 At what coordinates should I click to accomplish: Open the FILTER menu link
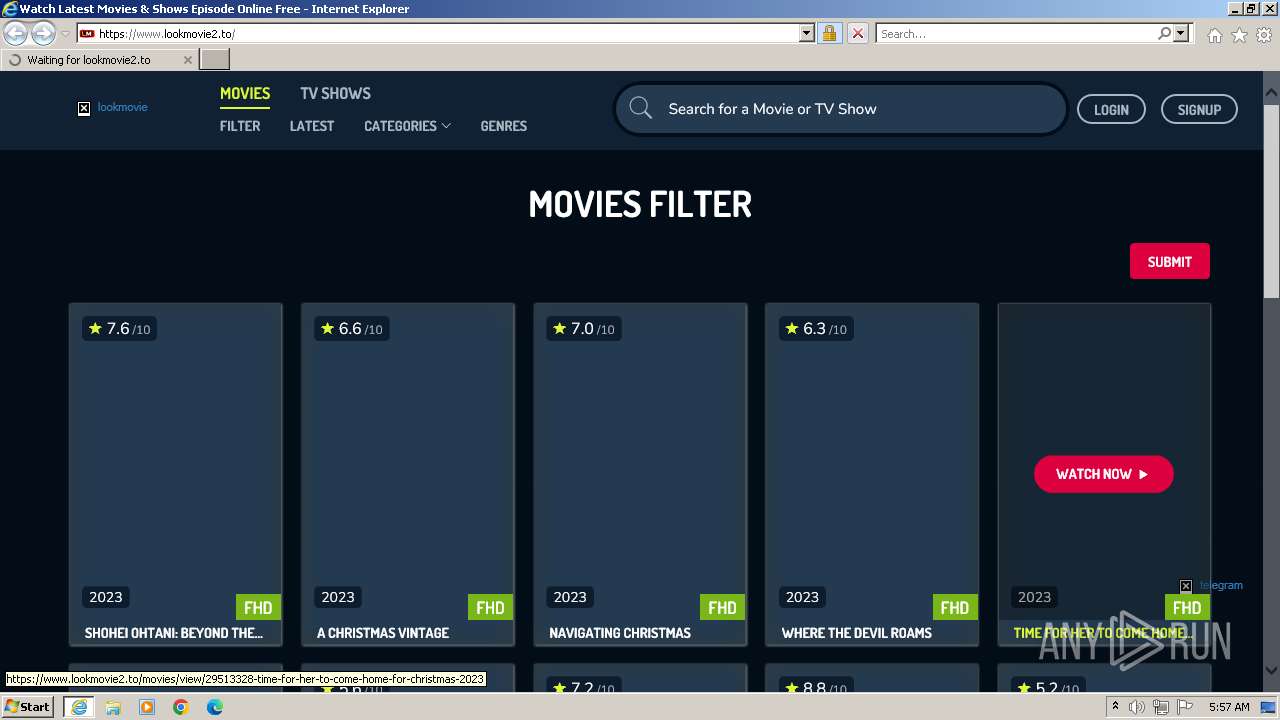click(240, 126)
